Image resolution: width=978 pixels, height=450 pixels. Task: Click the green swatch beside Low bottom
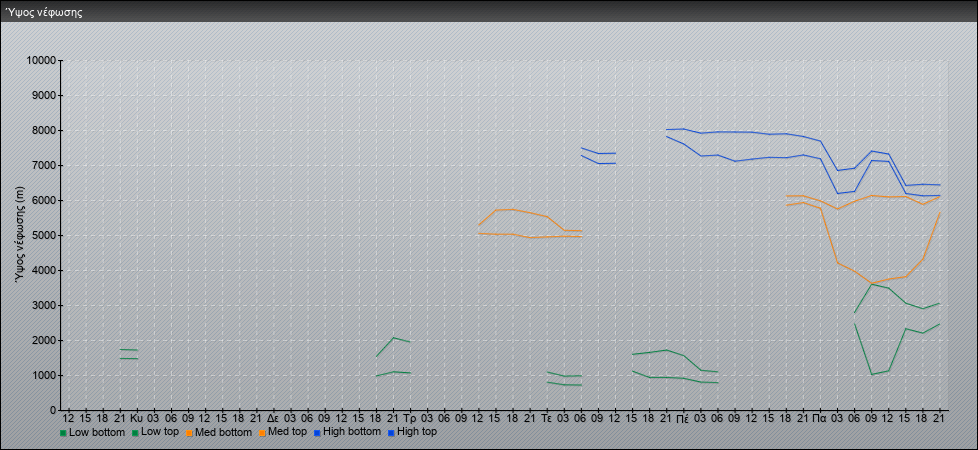pos(63,433)
